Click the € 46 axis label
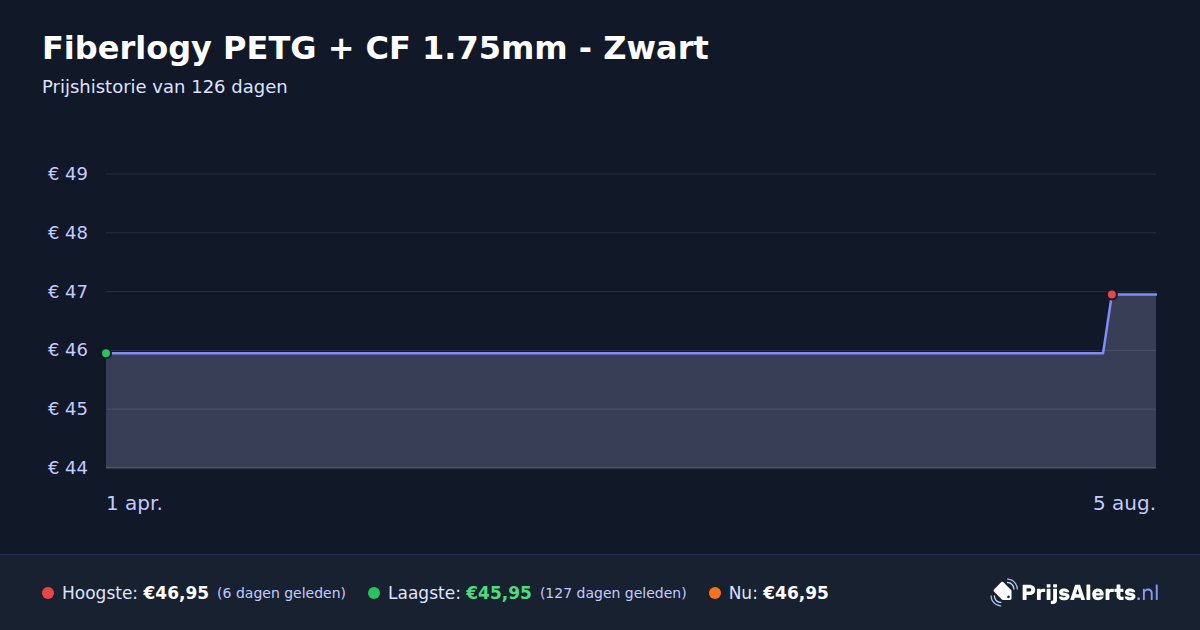1200x630 pixels. 68,350
